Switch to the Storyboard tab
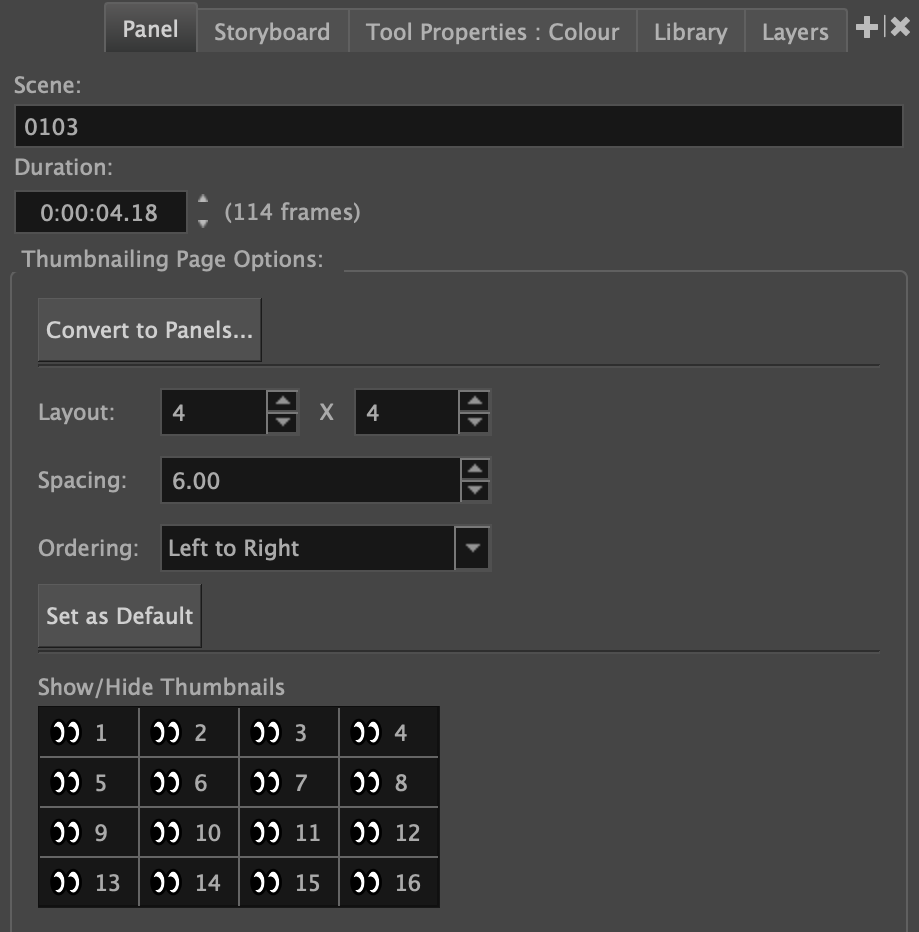The height and width of the screenshot is (932, 919). click(271, 32)
